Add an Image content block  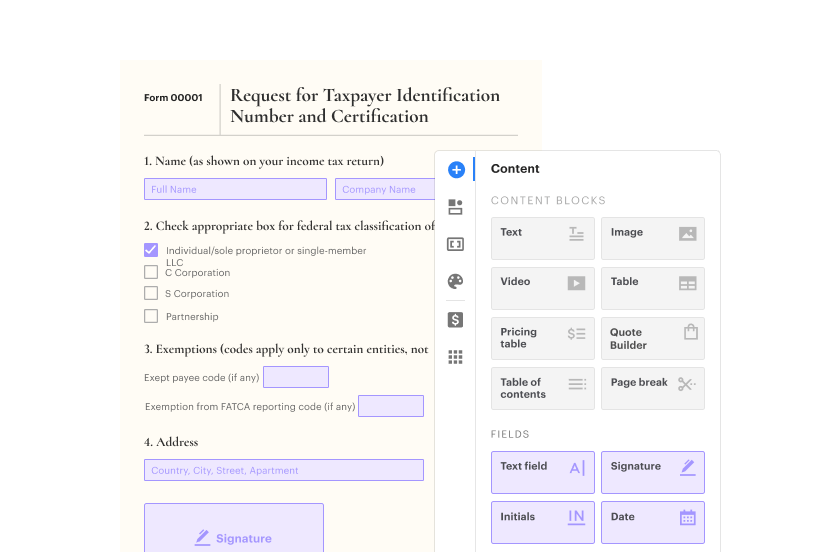[653, 238]
